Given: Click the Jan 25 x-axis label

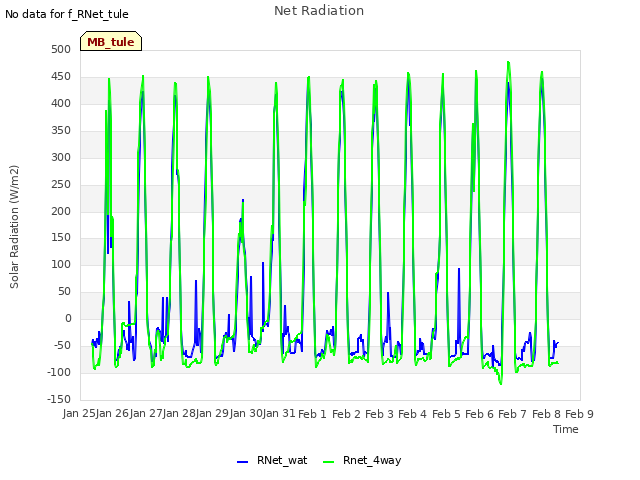Looking at the screenshot, I should coord(79,413).
